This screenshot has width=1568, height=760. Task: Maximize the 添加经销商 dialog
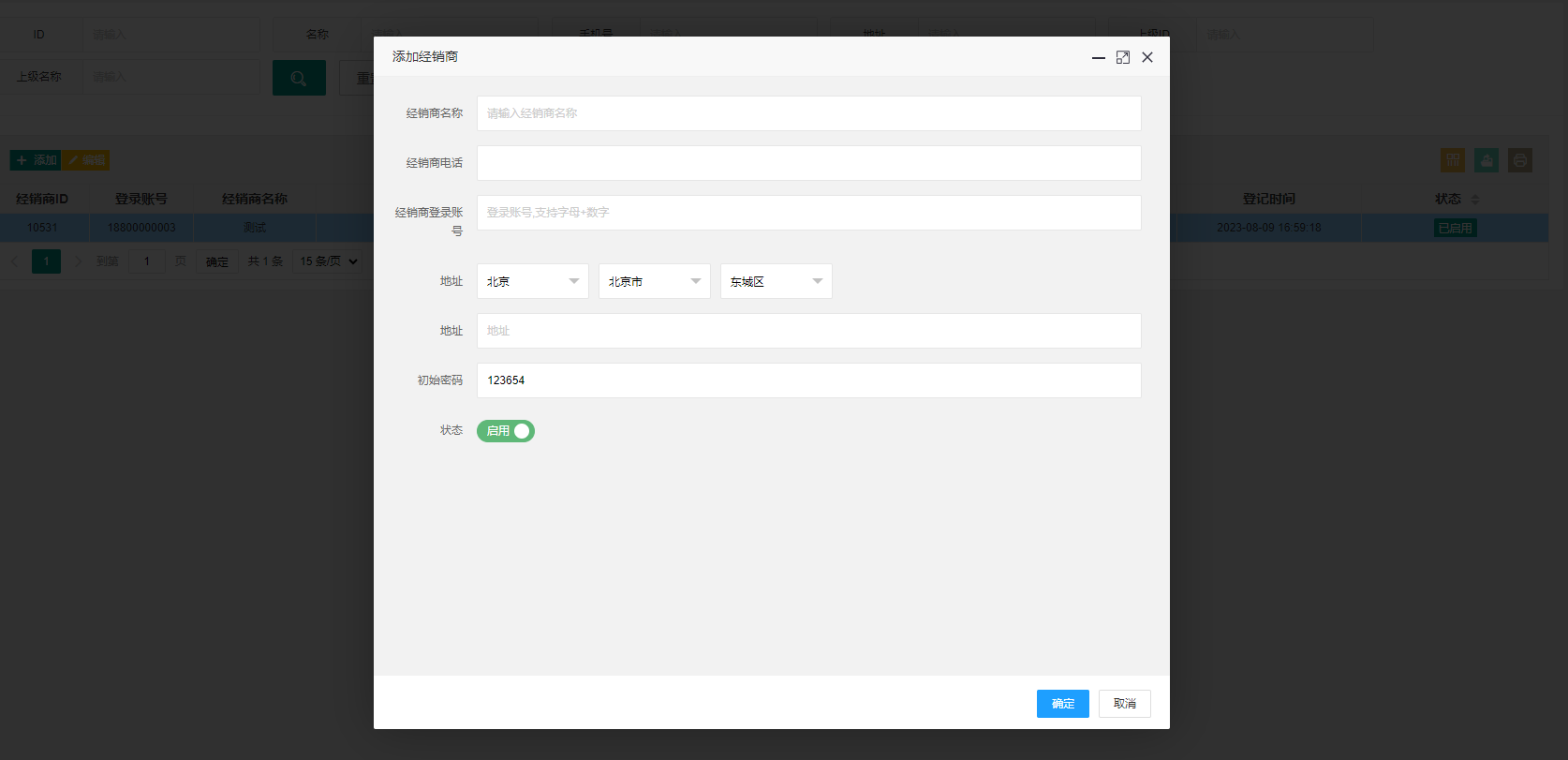point(1123,57)
